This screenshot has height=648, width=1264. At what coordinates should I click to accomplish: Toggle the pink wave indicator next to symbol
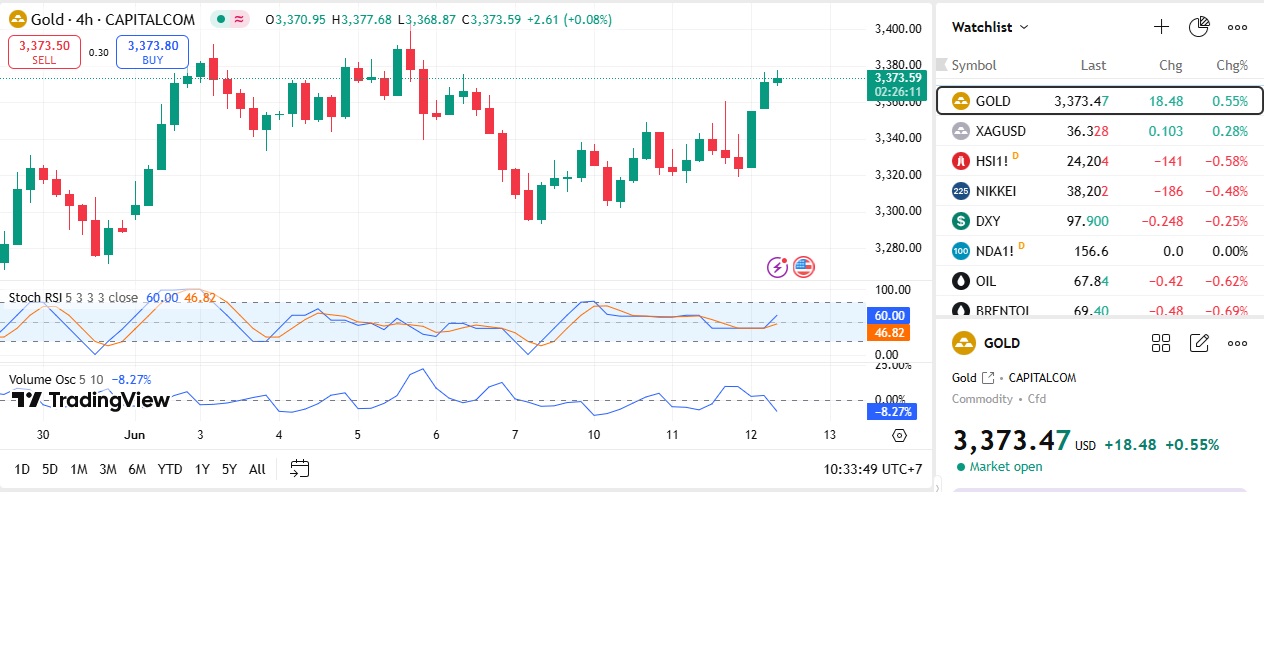click(240, 19)
